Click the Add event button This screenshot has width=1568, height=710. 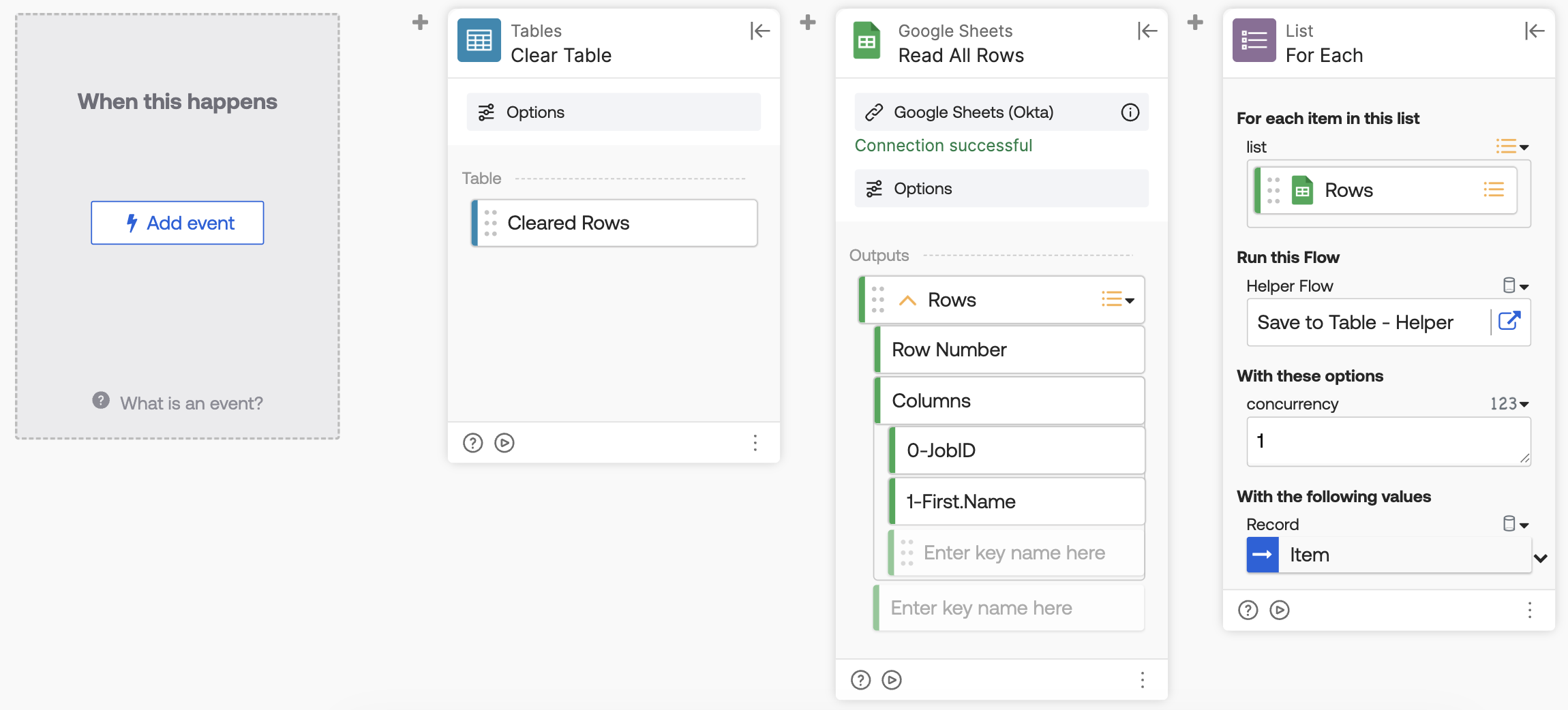point(177,223)
